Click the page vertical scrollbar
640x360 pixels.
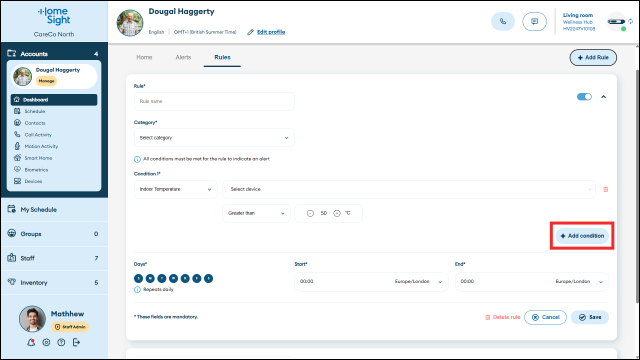point(637,186)
